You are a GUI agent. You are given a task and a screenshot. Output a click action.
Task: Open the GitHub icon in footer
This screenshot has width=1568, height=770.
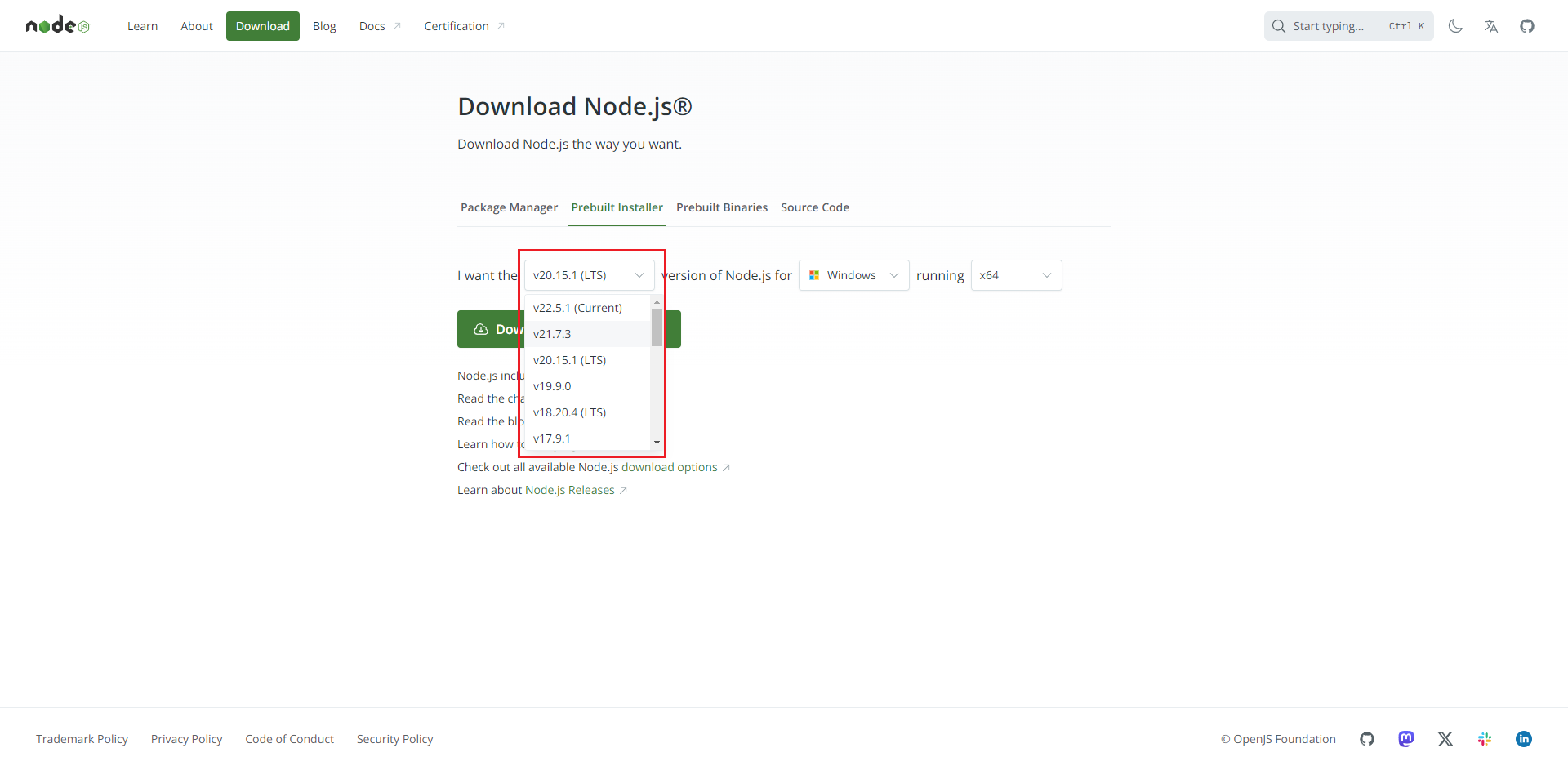tap(1367, 739)
